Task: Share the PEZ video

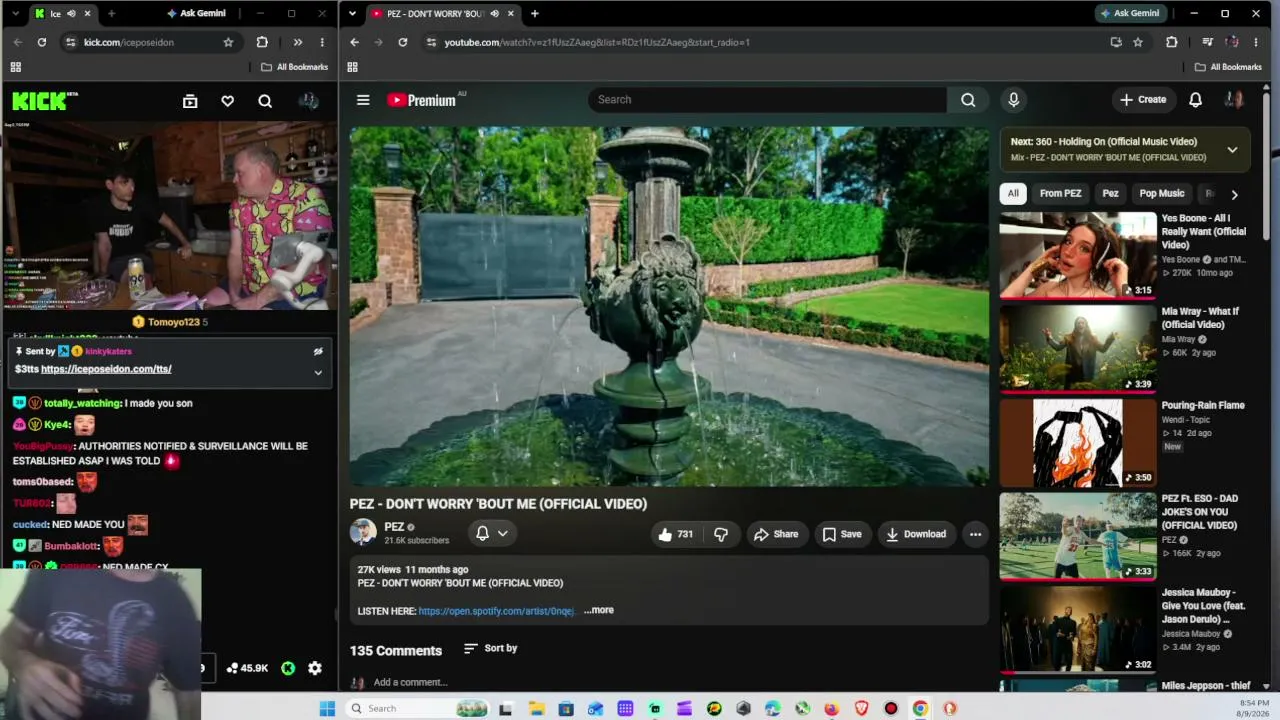Action: point(776,534)
